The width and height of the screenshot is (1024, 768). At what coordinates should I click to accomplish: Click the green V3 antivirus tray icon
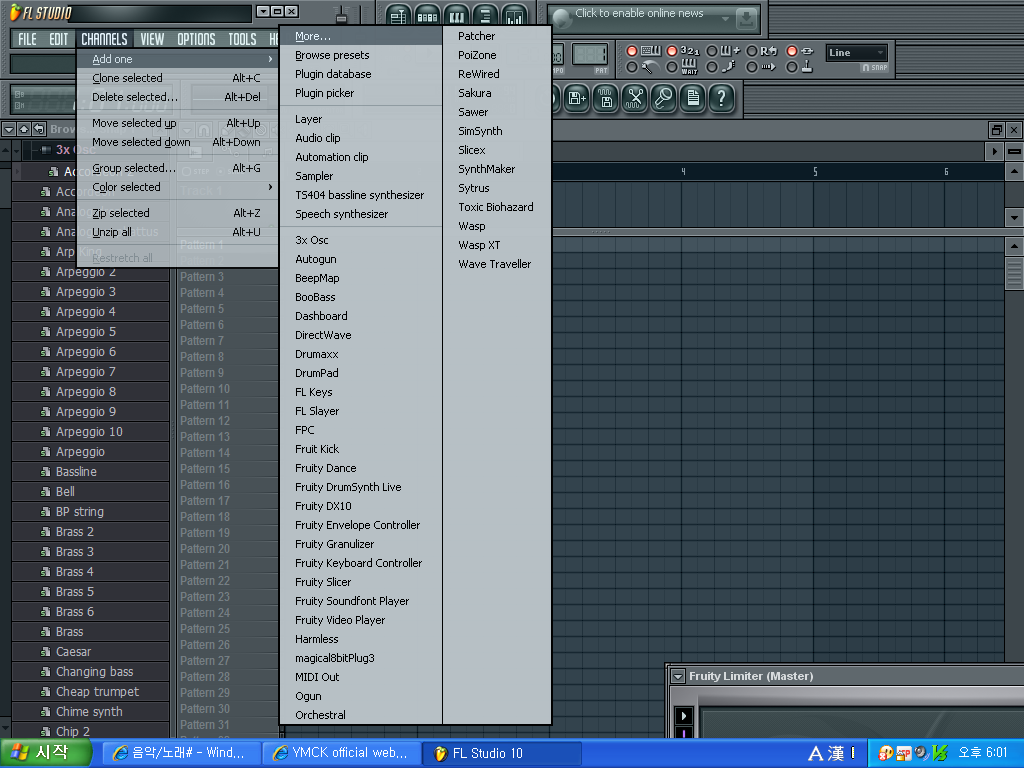(x=940, y=753)
